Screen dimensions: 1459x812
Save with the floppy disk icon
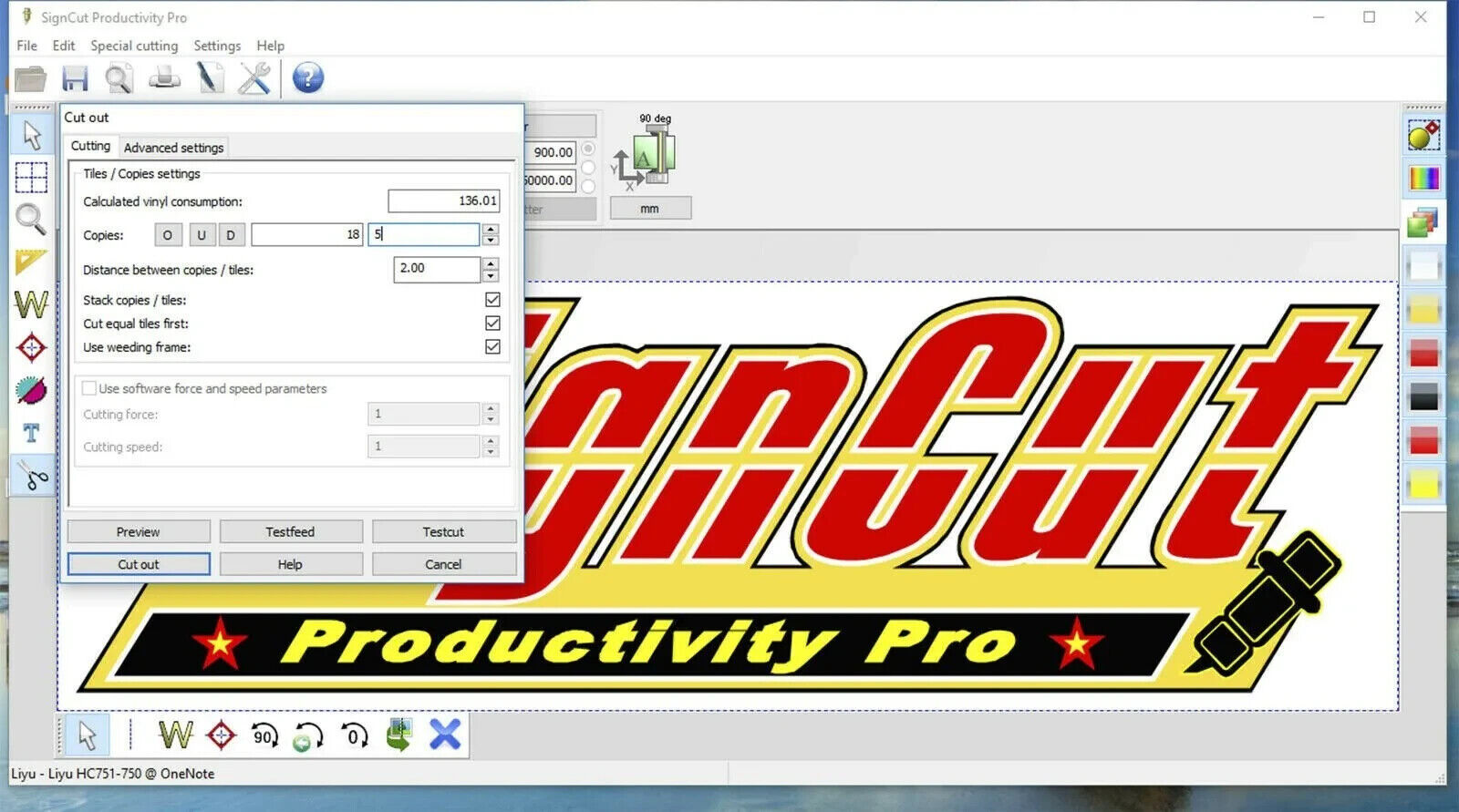75,78
